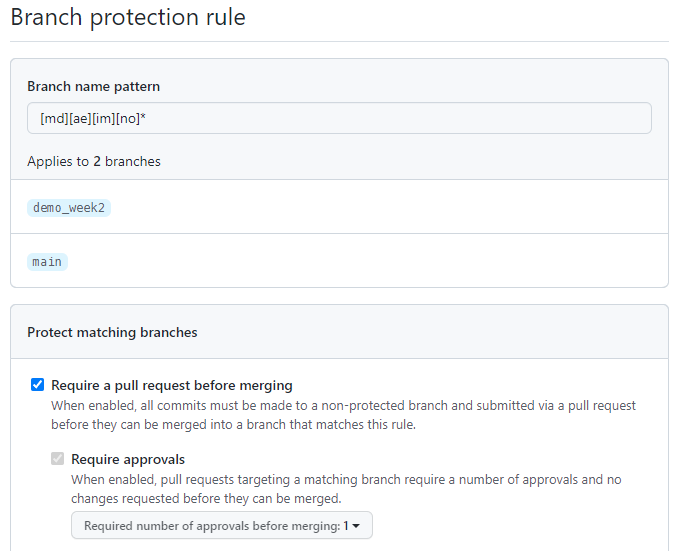685x551 pixels.
Task: Click the bold "2" in branch count
Action: [x=97, y=161]
